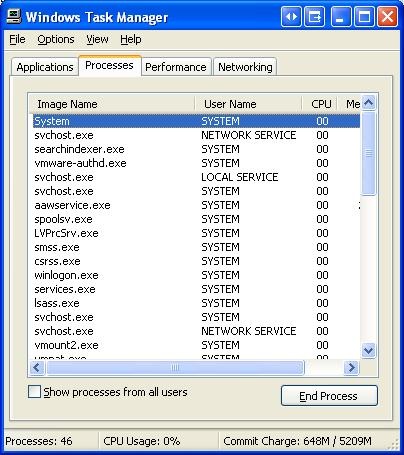Open the Help menu
404x455 pixels.
click(131, 39)
